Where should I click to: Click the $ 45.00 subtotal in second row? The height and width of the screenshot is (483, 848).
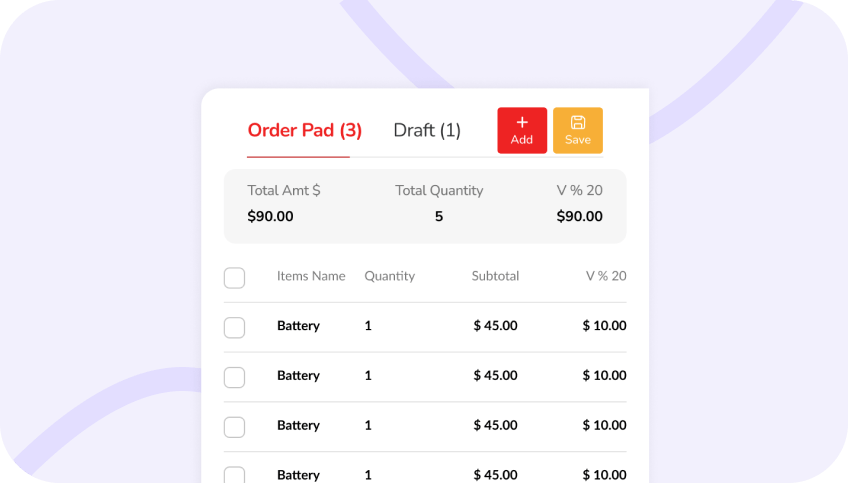495,375
